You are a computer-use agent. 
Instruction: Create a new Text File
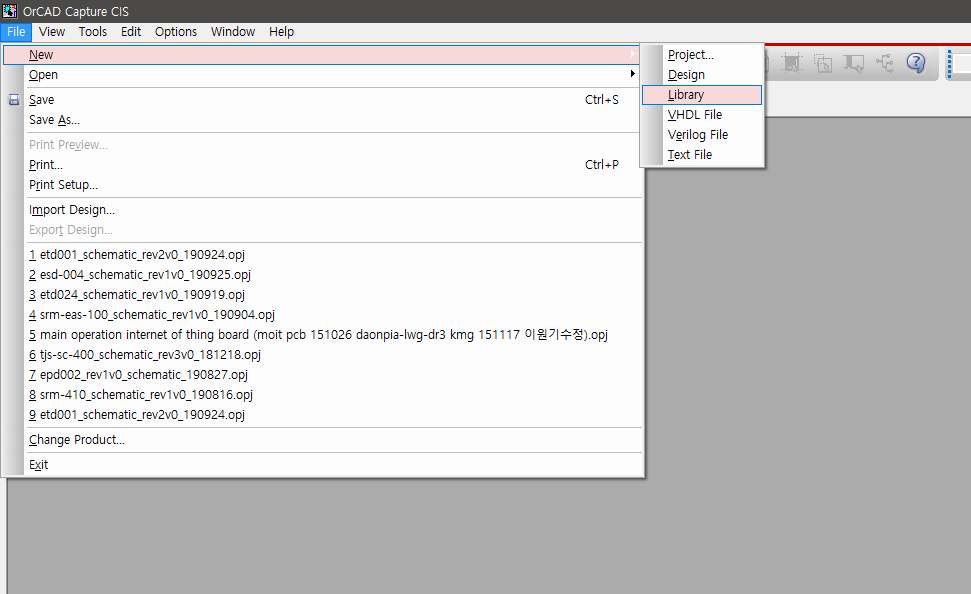[702, 154]
